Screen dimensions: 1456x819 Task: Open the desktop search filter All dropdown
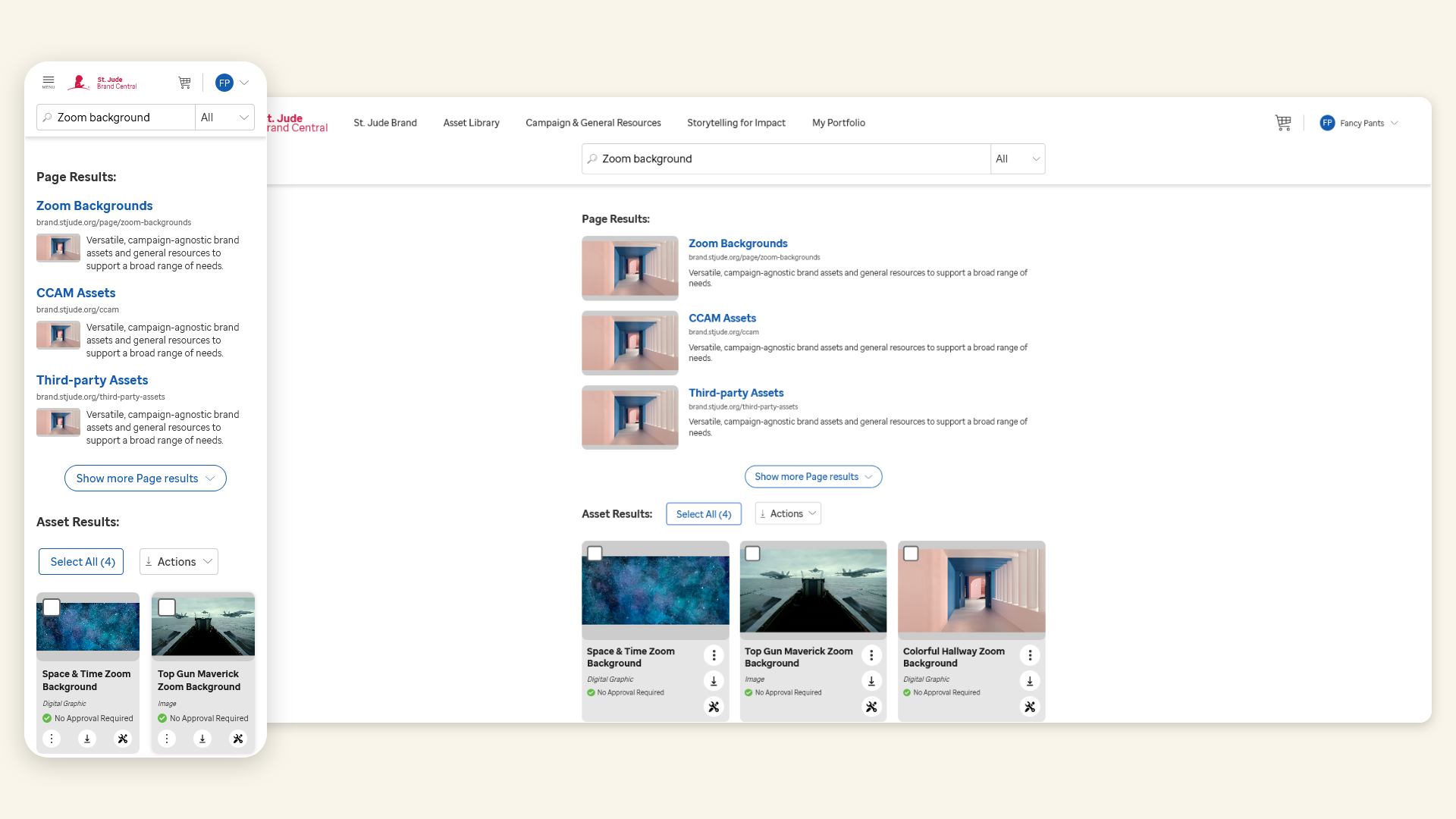click(1018, 158)
